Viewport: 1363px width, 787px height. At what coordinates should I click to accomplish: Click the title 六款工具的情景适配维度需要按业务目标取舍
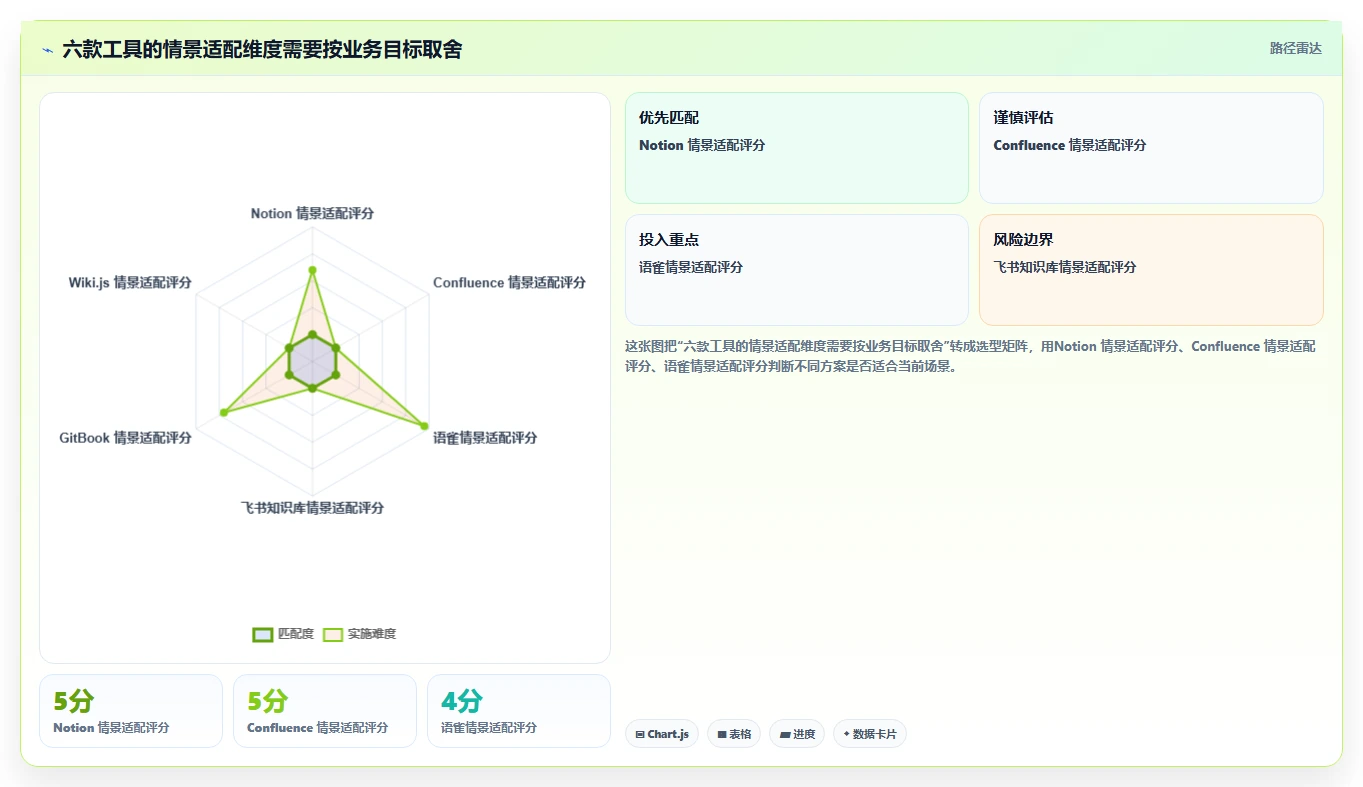262,50
